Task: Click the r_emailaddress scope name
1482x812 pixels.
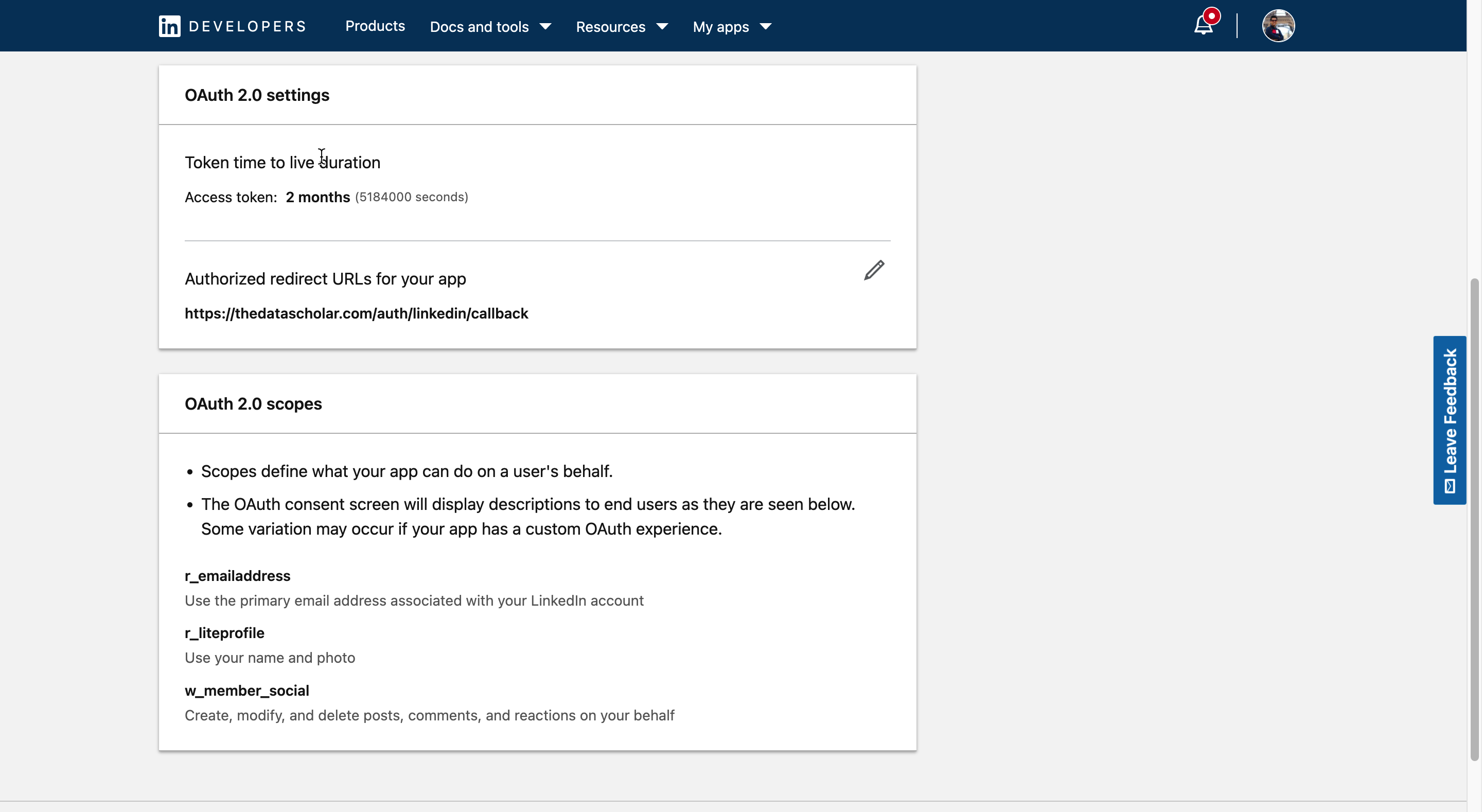Action: [x=237, y=576]
